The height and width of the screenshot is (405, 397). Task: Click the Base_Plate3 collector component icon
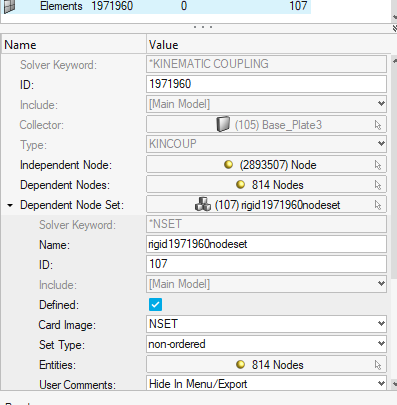click(223, 124)
